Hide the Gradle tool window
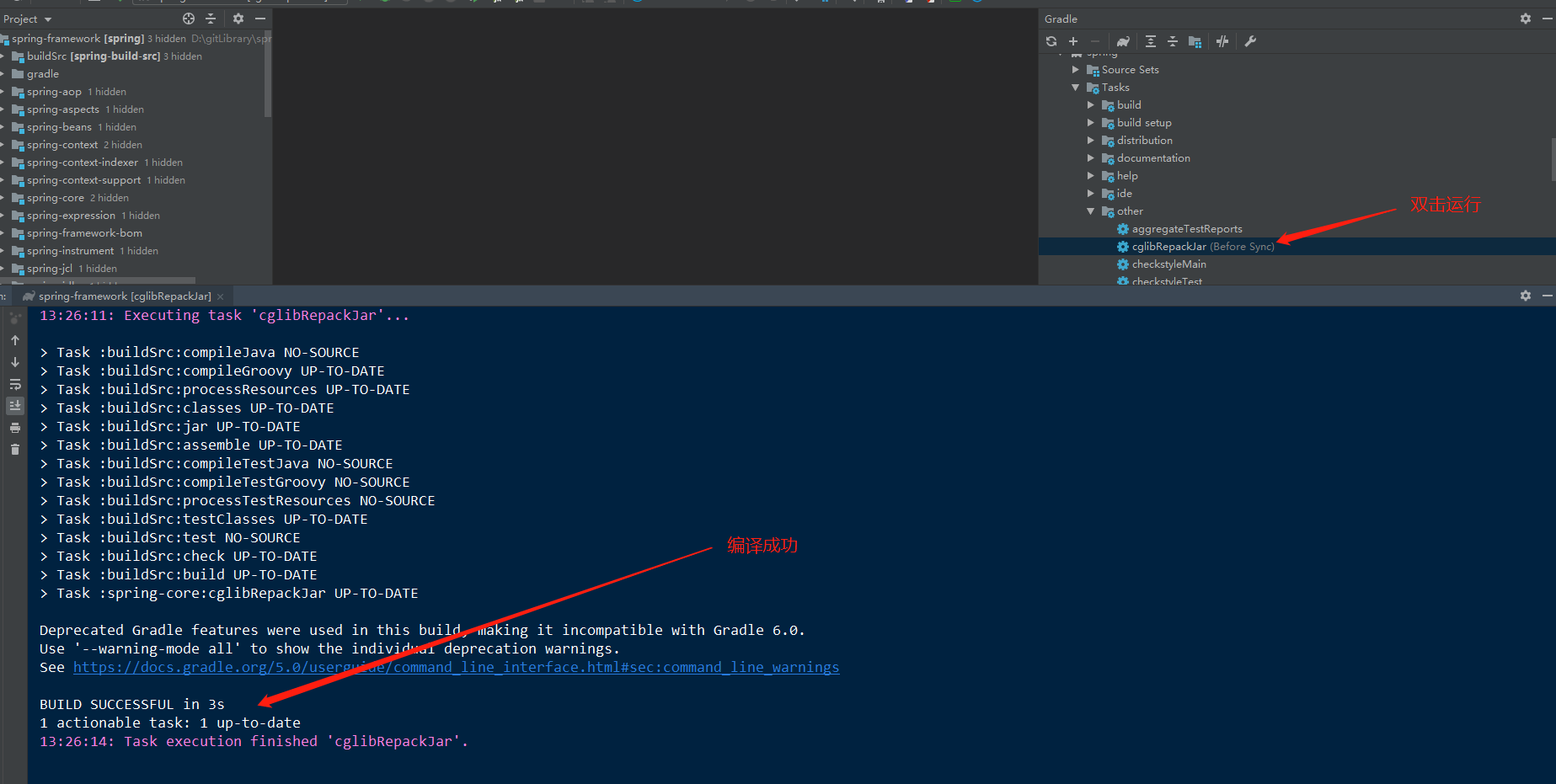 coord(1548,19)
